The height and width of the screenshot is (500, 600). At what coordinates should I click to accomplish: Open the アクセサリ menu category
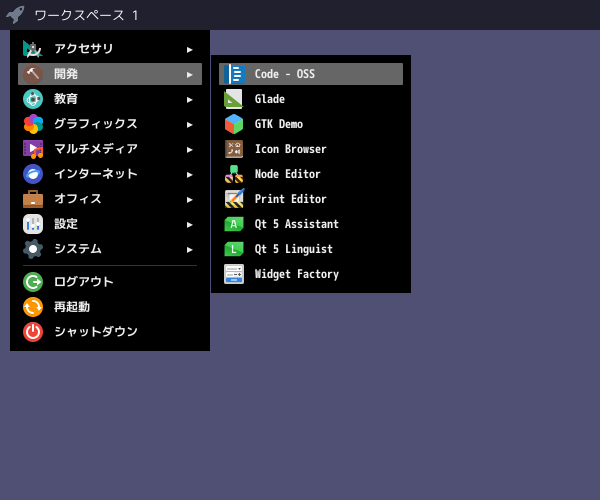click(110, 49)
